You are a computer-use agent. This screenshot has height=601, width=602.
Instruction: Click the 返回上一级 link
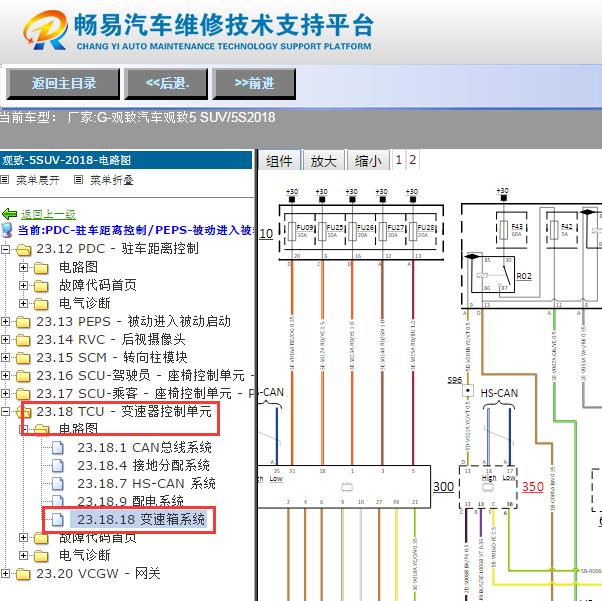[48, 214]
